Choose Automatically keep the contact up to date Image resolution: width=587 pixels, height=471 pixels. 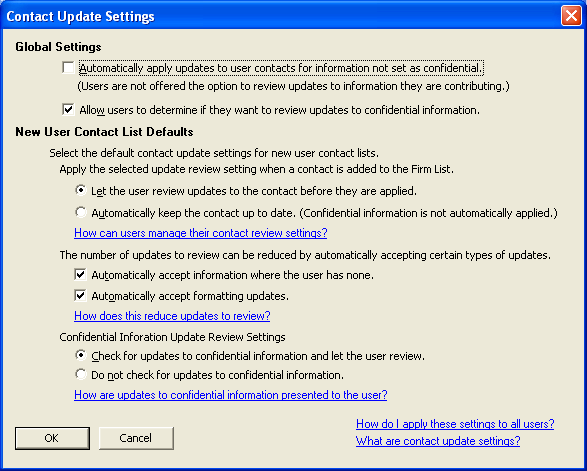[80, 212]
